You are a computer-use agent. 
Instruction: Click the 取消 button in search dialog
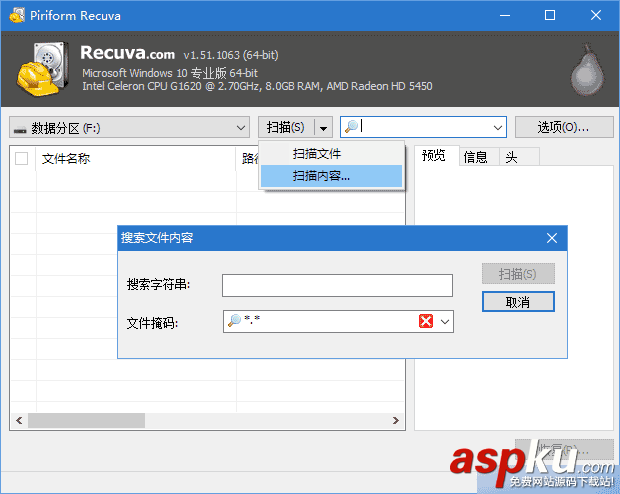point(518,302)
